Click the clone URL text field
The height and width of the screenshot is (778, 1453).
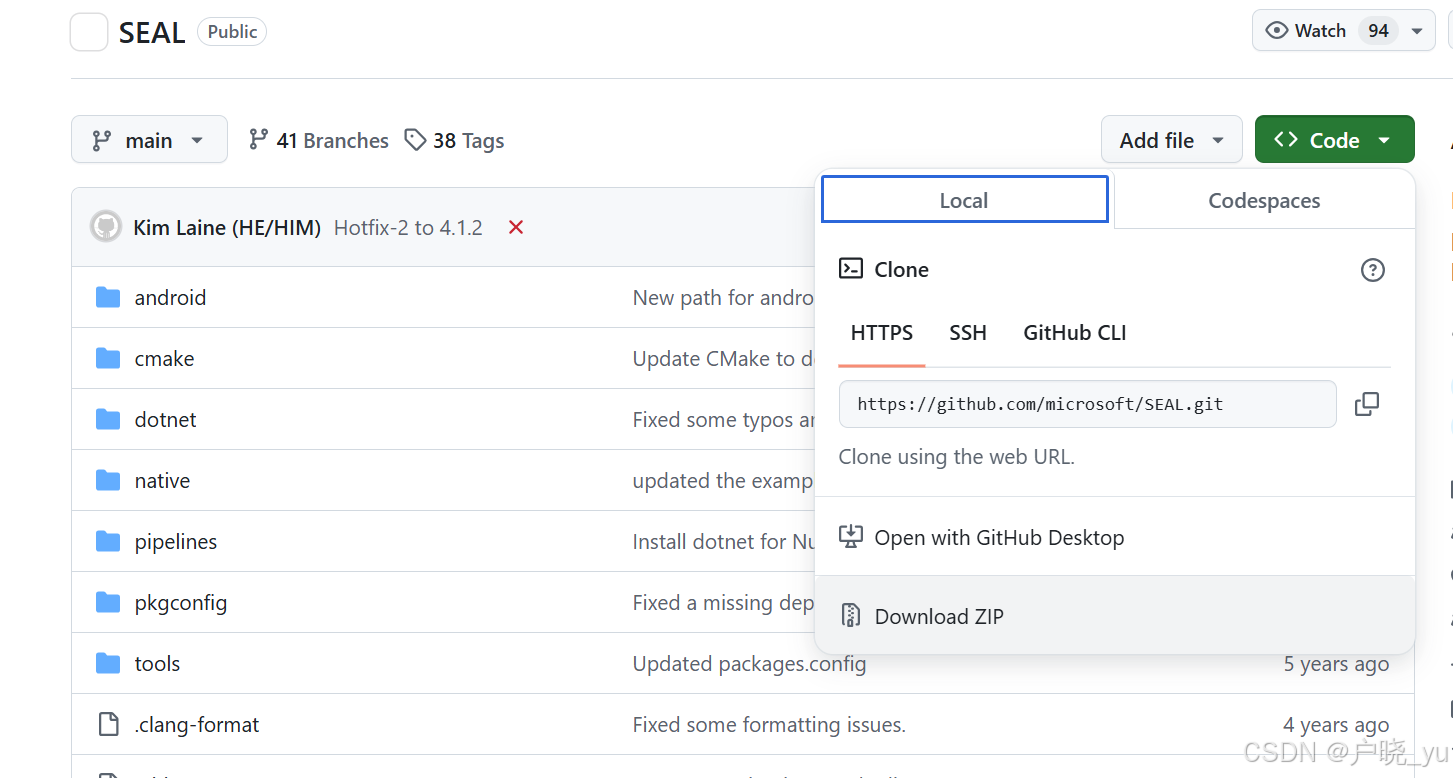[x=1088, y=404]
